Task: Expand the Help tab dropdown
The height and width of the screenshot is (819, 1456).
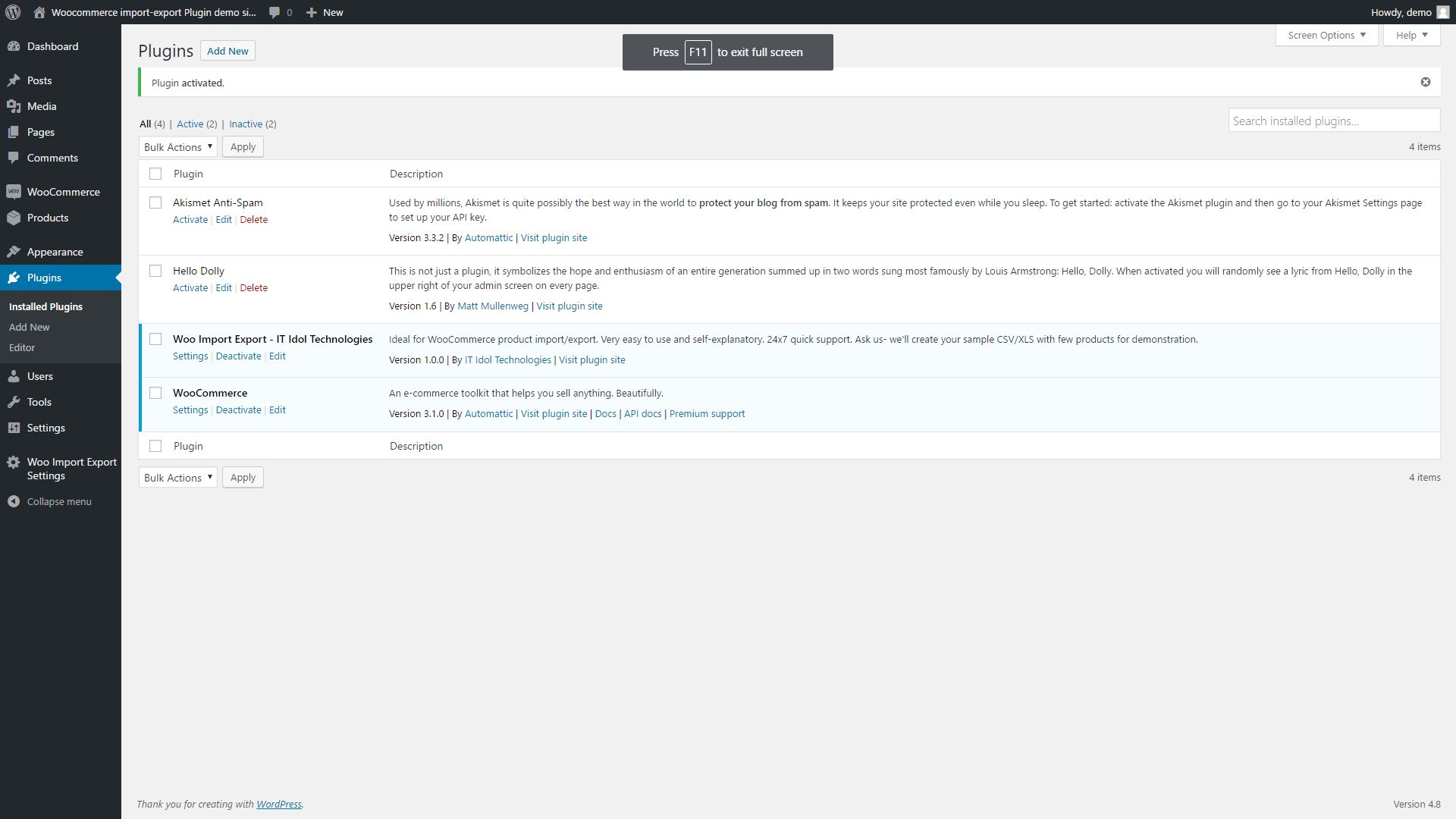Action: coord(1410,35)
